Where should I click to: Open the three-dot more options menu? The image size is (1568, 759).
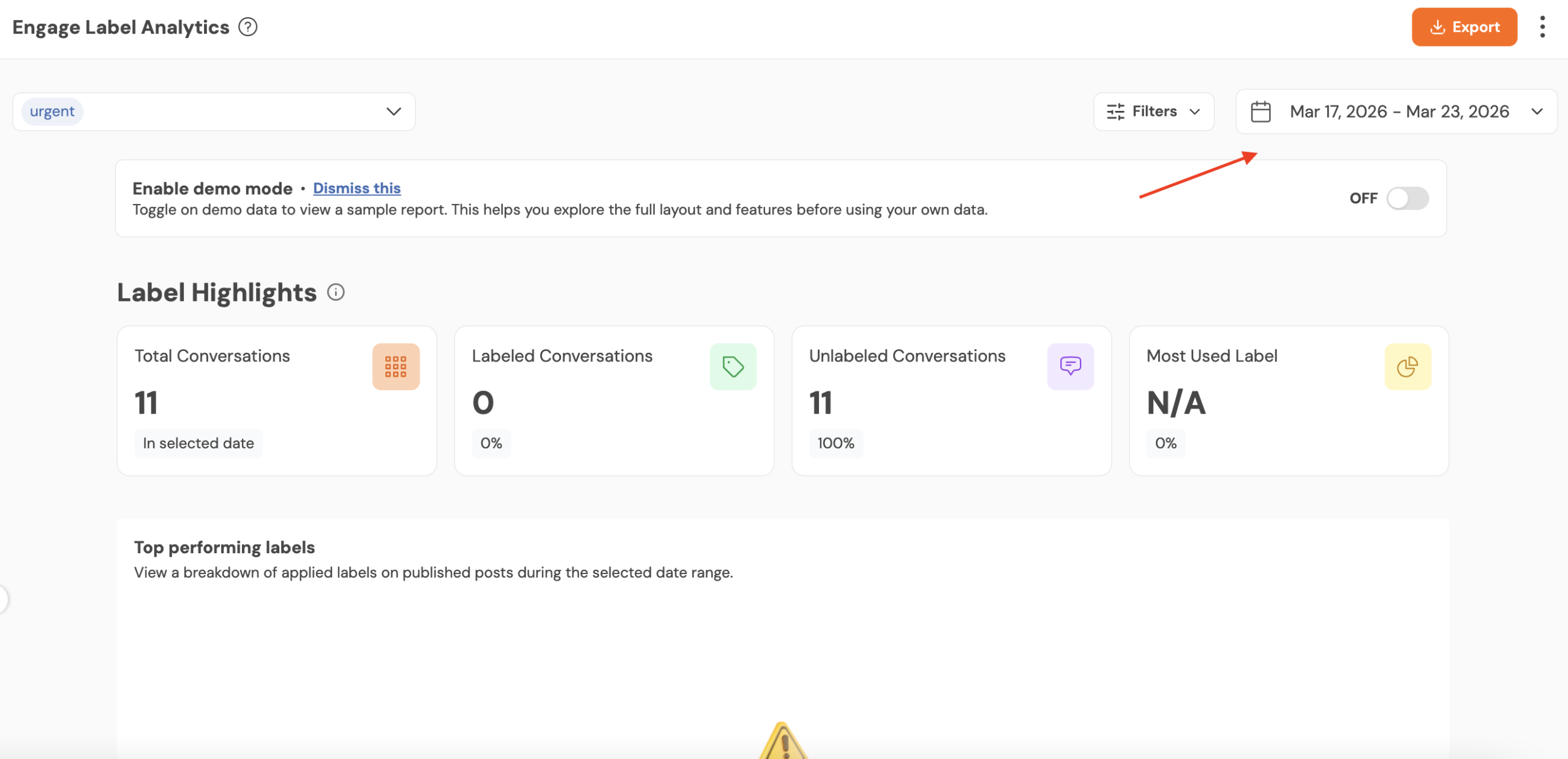[1542, 27]
